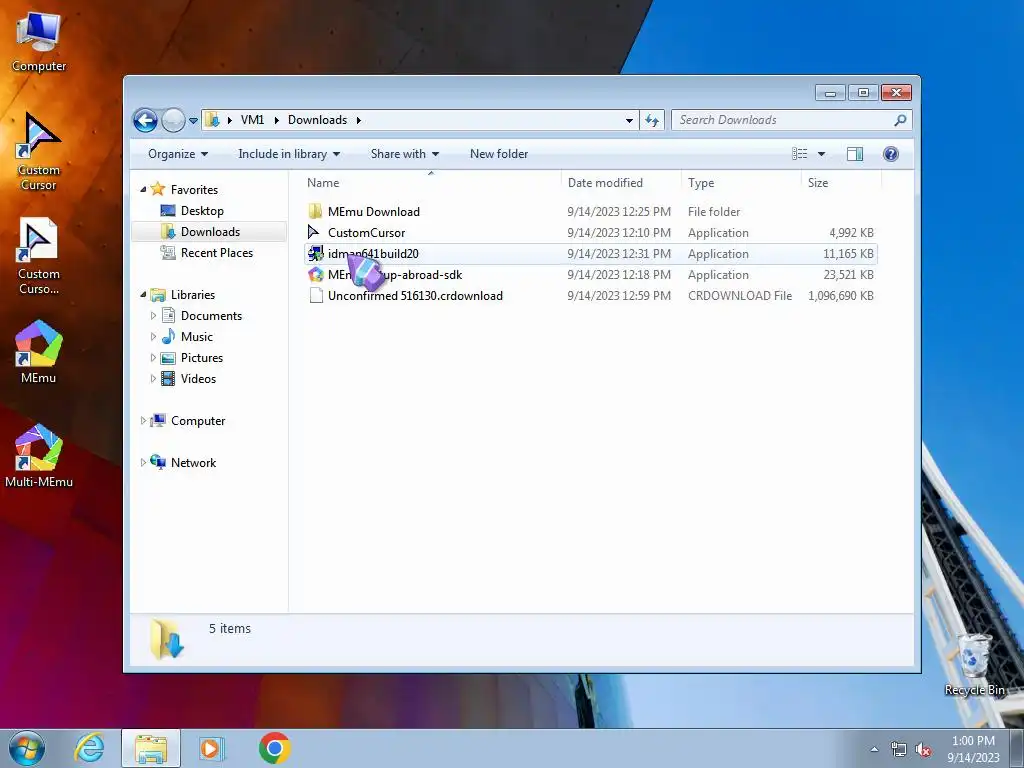Launch Internet Explorer from the taskbar
The image size is (1024, 768).
(89, 748)
